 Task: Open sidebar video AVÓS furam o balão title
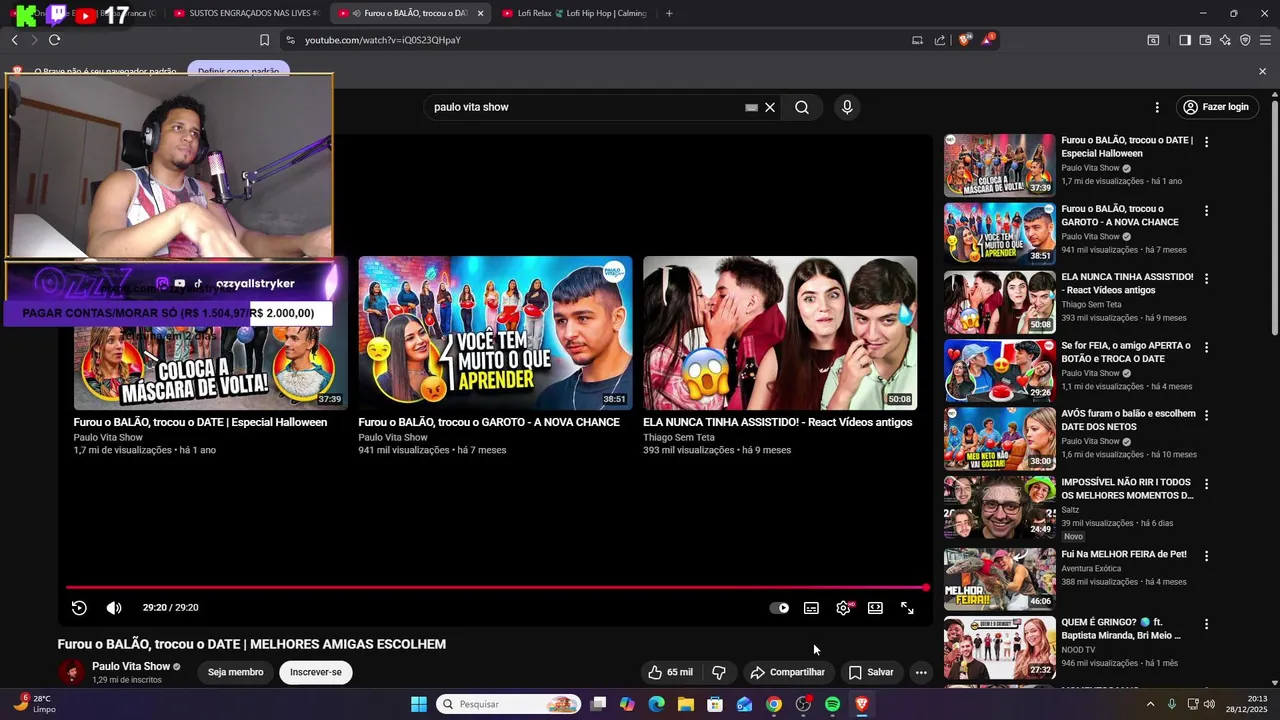(x=1128, y=420)
